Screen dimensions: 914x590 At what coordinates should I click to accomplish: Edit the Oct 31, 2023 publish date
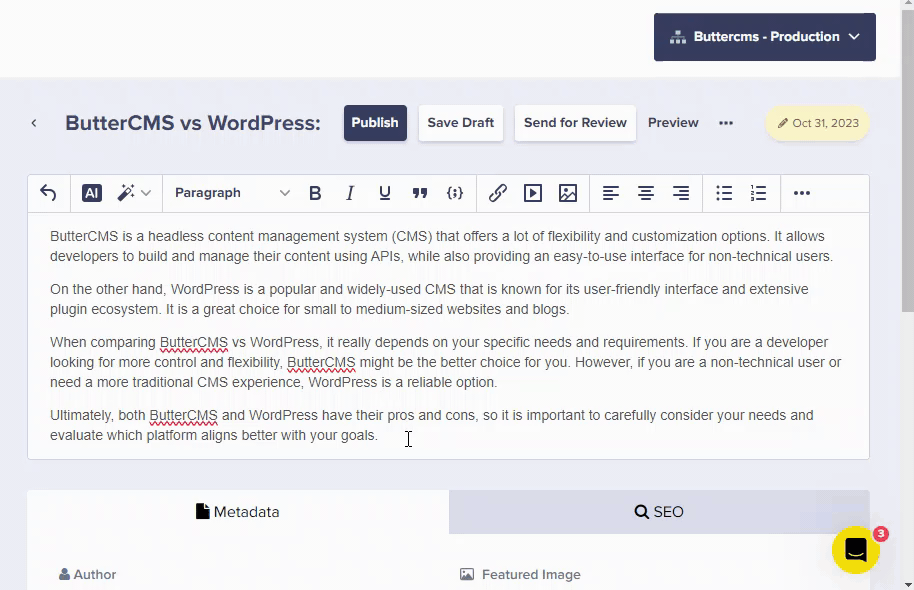[817, 123]
